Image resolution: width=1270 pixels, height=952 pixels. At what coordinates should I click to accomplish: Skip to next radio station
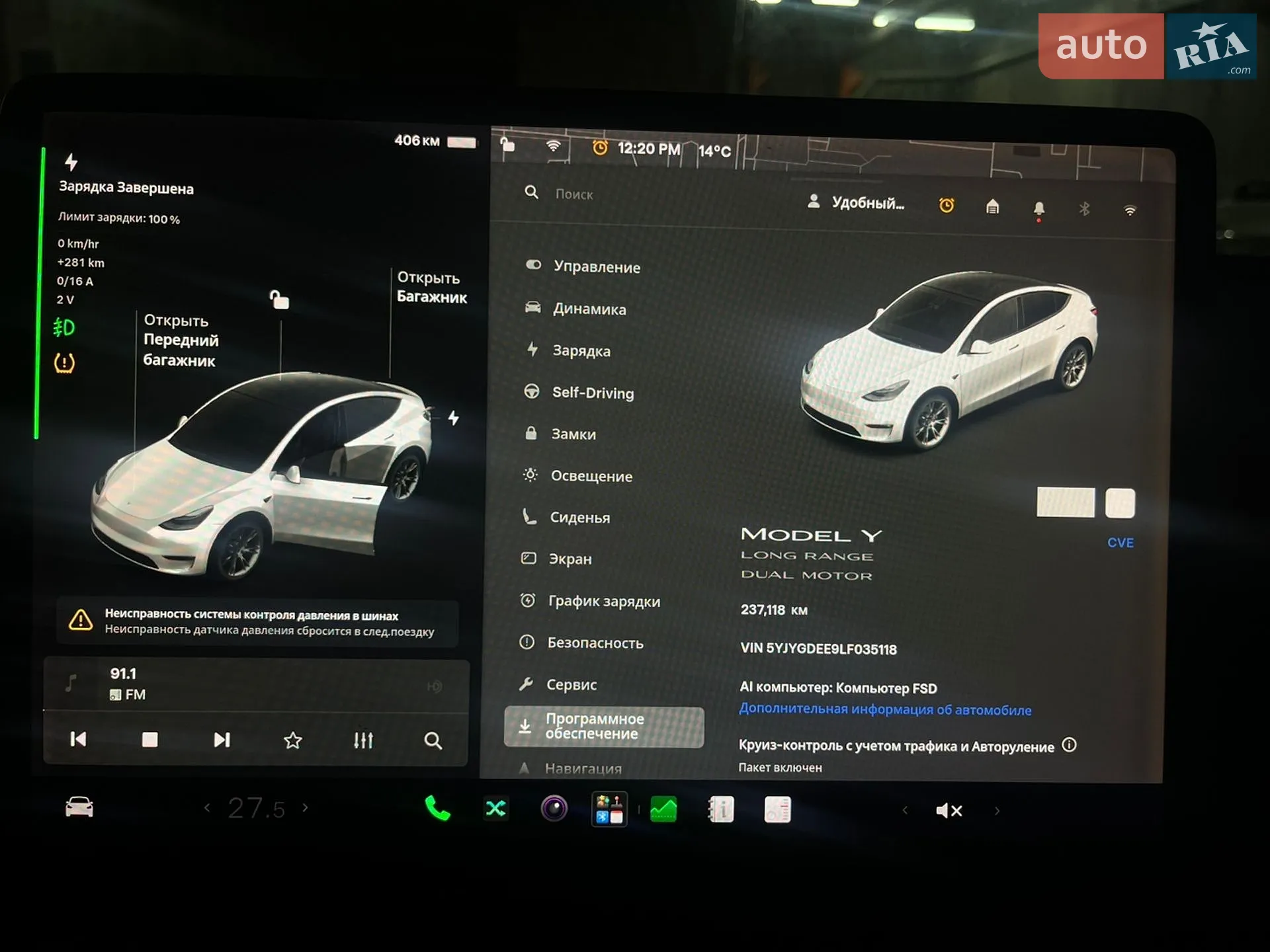222,740
